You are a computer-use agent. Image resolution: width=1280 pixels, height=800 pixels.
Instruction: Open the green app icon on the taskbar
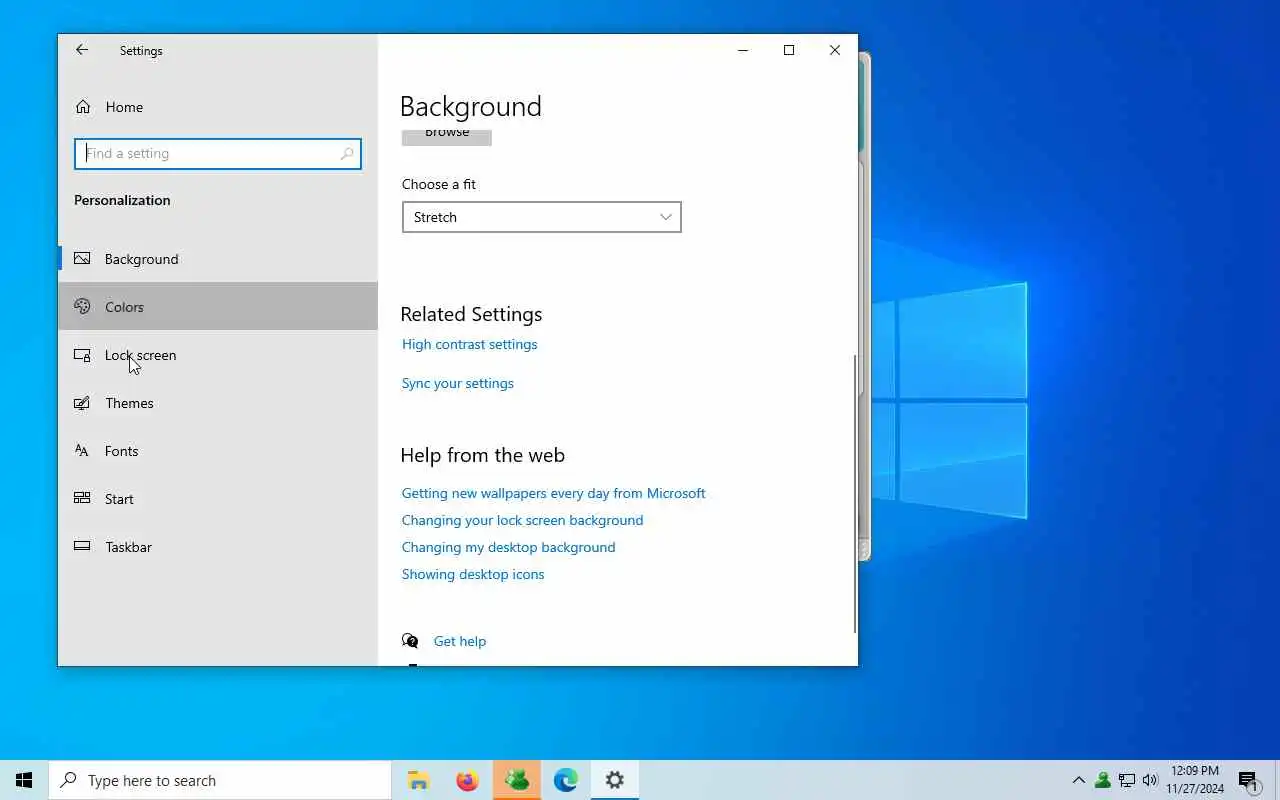pyautogui.click(x=517, y=780)
